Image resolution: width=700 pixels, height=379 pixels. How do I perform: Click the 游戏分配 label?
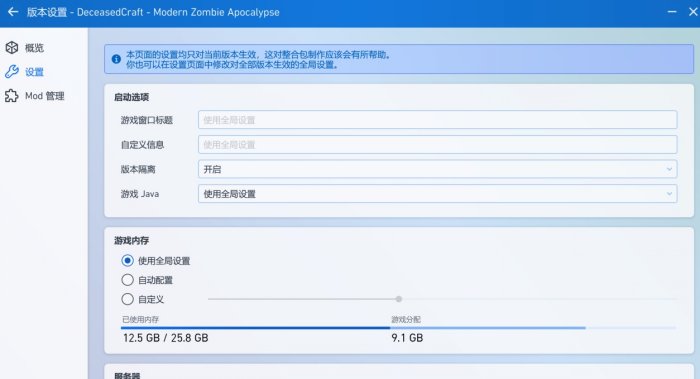tap(406, 319)
